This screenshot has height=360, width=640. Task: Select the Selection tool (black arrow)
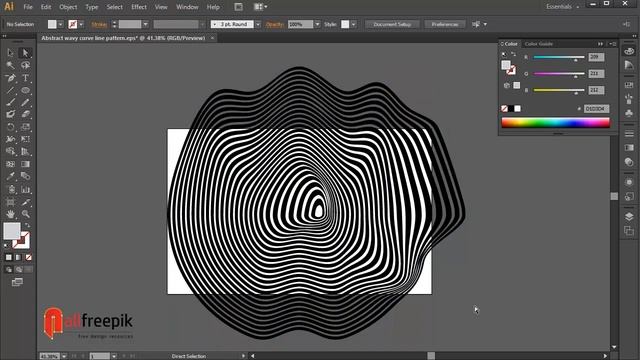[x=11, y=53]
